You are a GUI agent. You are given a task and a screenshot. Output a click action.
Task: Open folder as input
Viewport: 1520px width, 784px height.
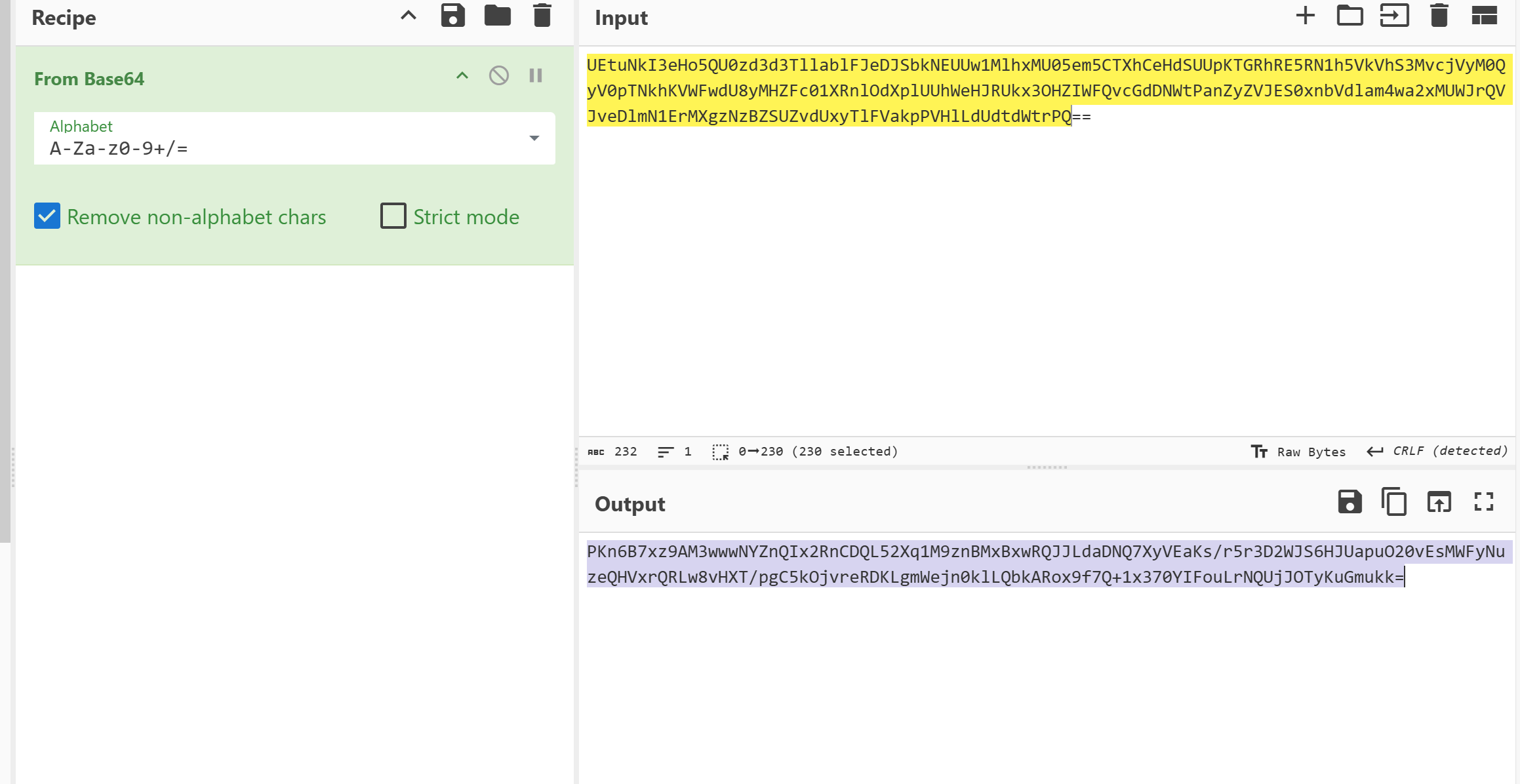1350,16
